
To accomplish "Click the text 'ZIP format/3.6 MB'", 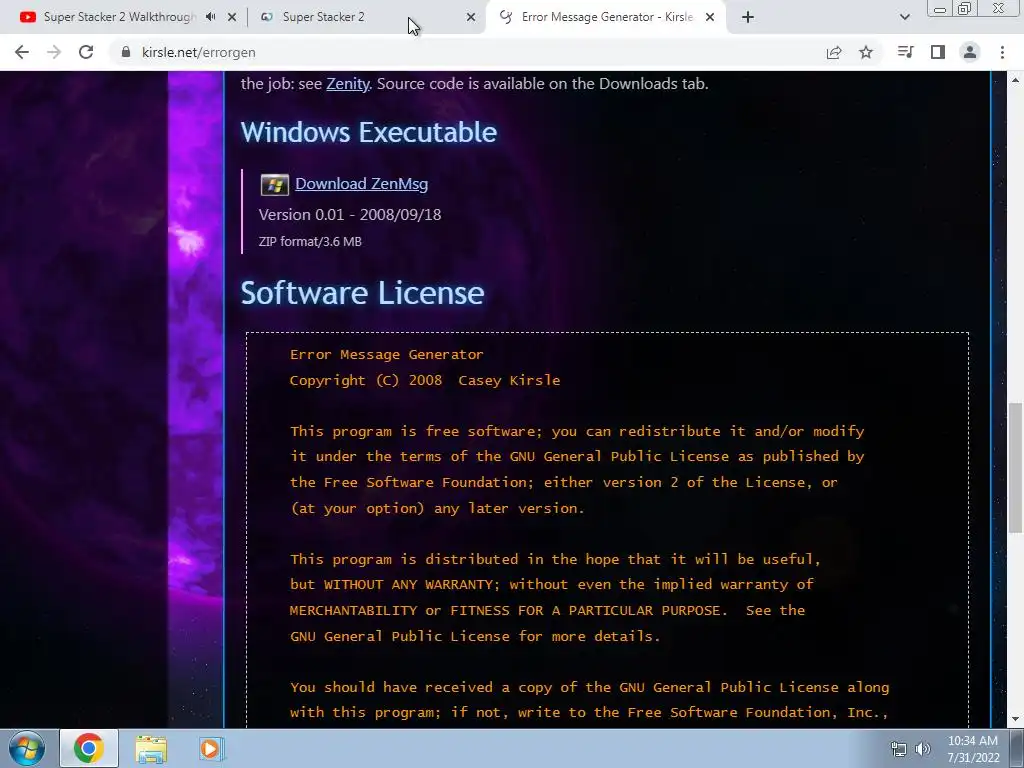I will [310, 242].
